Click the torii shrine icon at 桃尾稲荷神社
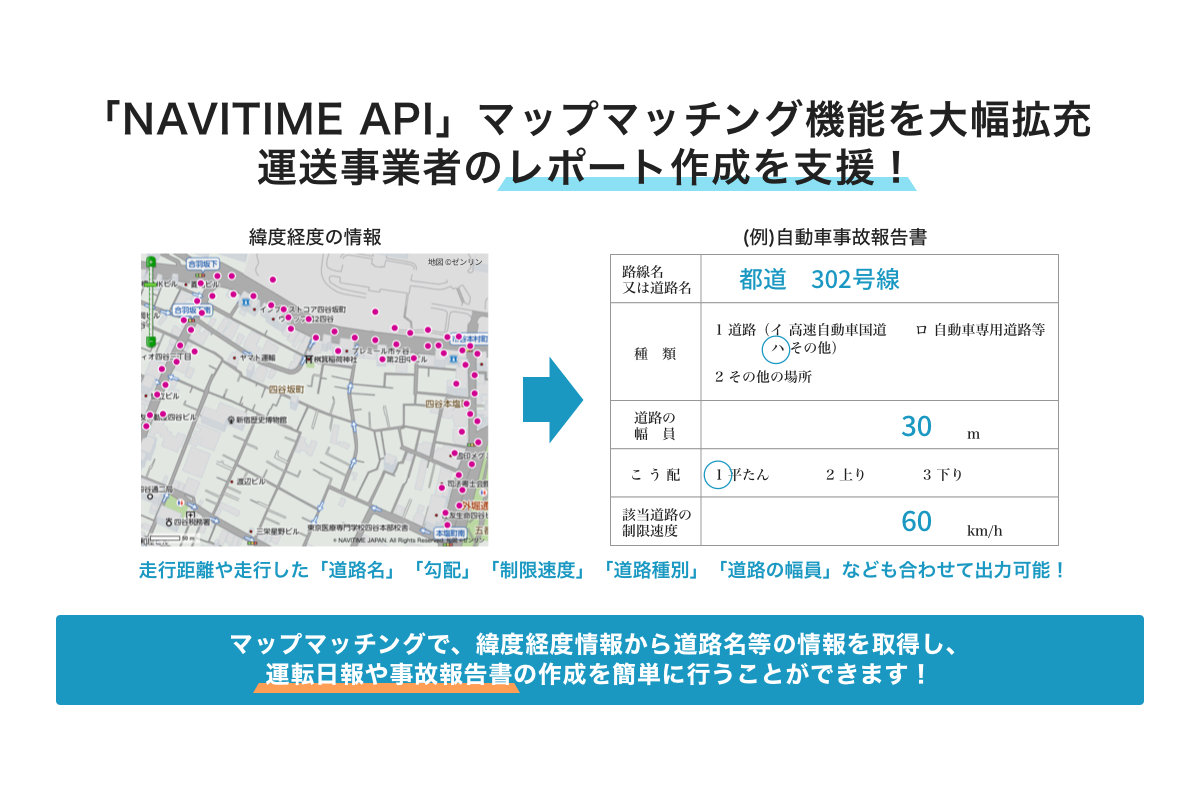This screenshot has width=1200, height=800. [309, 359]
